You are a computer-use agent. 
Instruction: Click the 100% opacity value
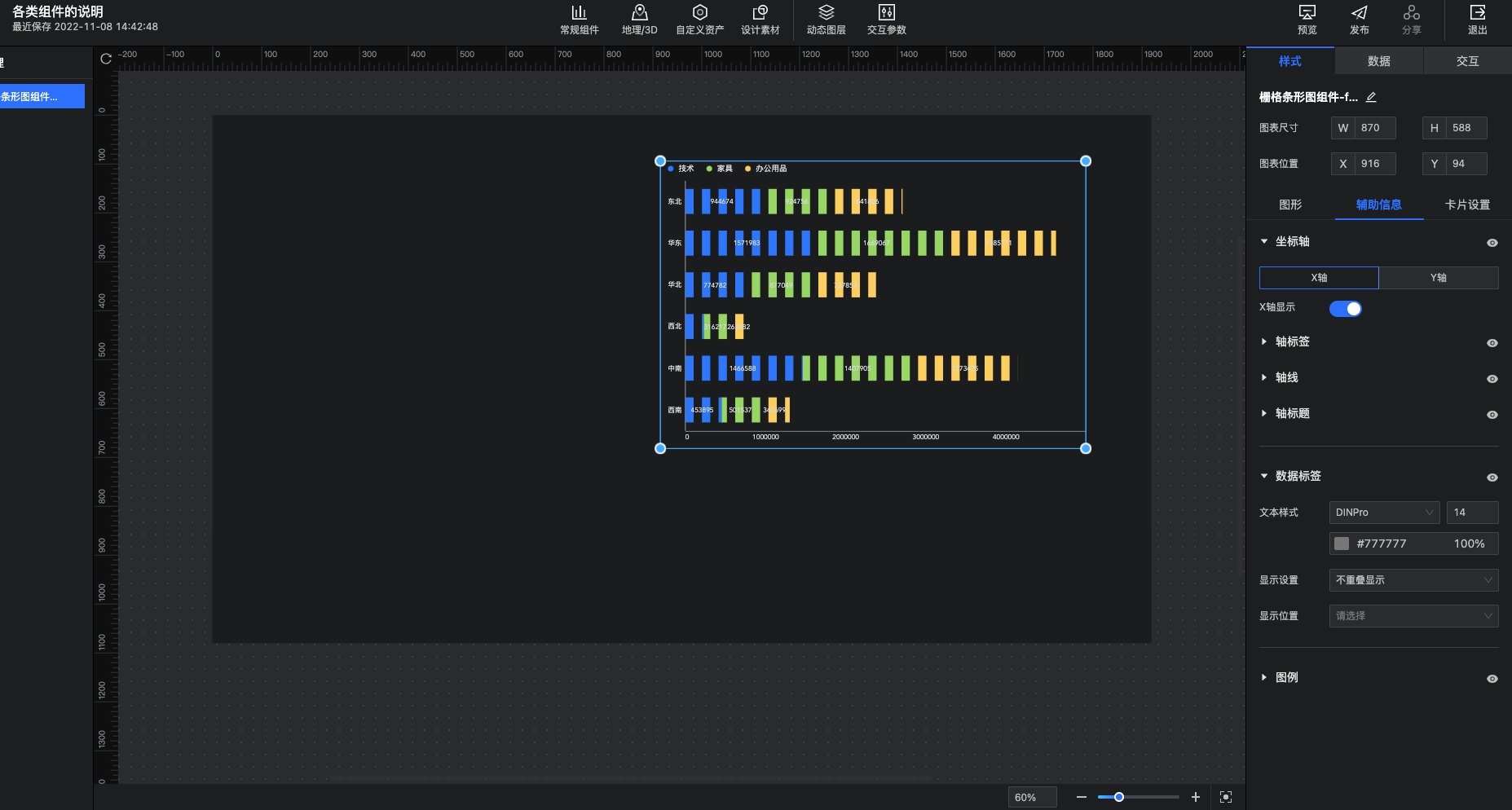tap(1469, 544)
